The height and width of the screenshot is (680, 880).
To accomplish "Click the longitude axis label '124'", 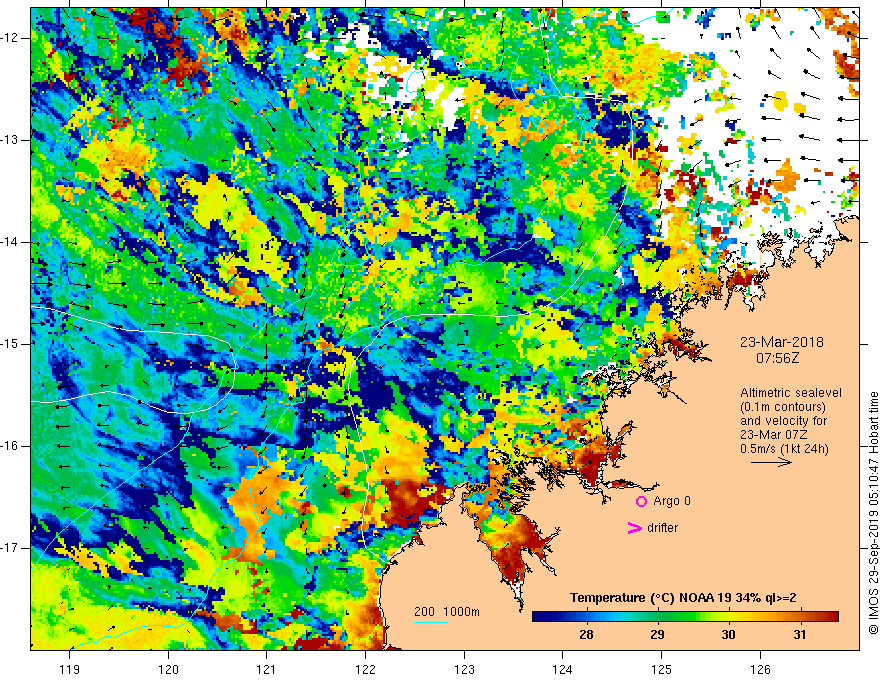I will (562, 669).
